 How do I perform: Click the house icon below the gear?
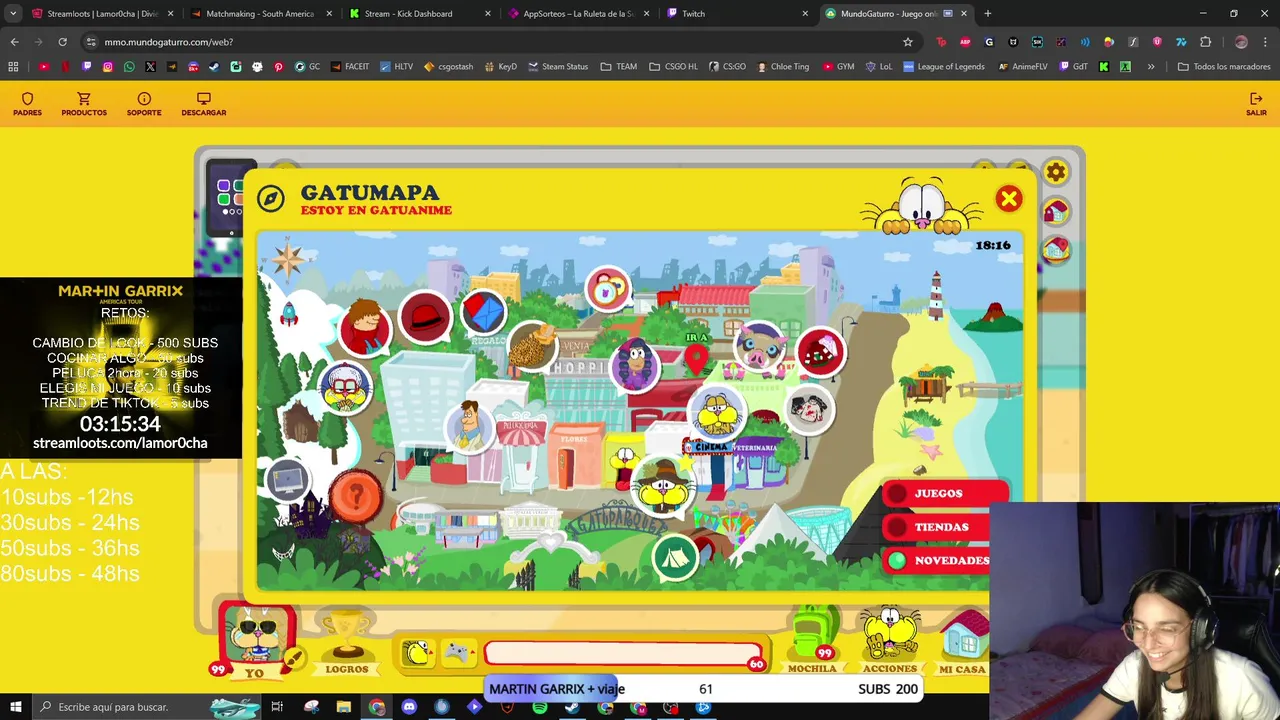1056,212
